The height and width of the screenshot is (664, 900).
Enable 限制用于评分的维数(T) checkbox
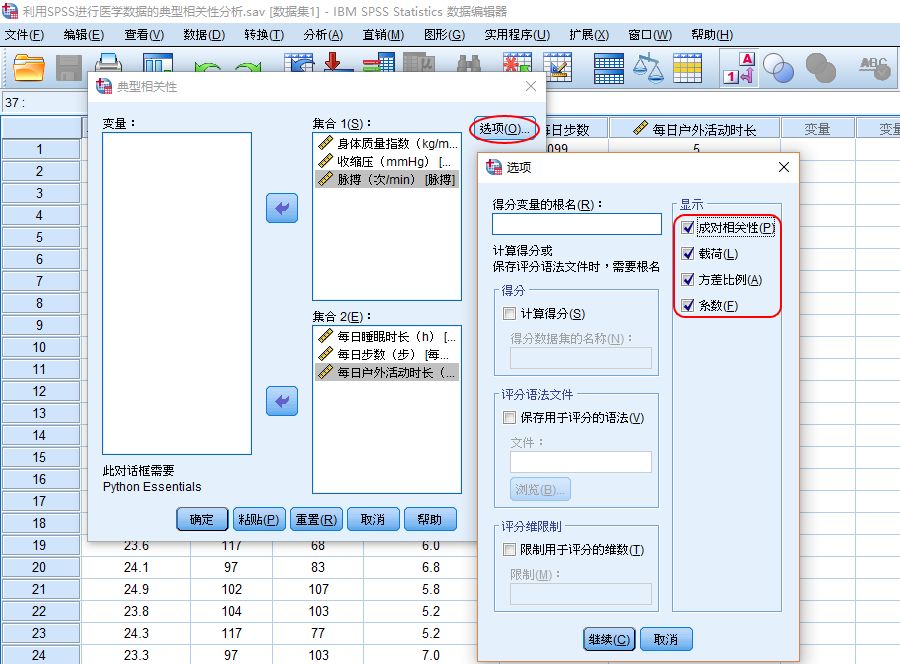point(509,549)
